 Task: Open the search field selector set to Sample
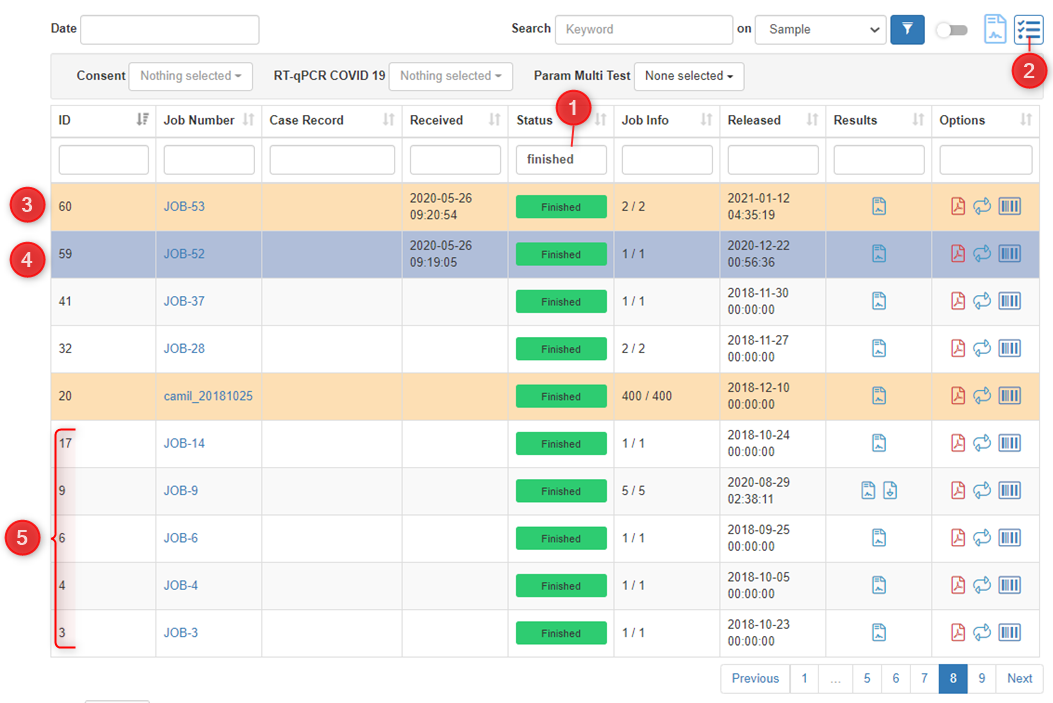click(821, 30)
